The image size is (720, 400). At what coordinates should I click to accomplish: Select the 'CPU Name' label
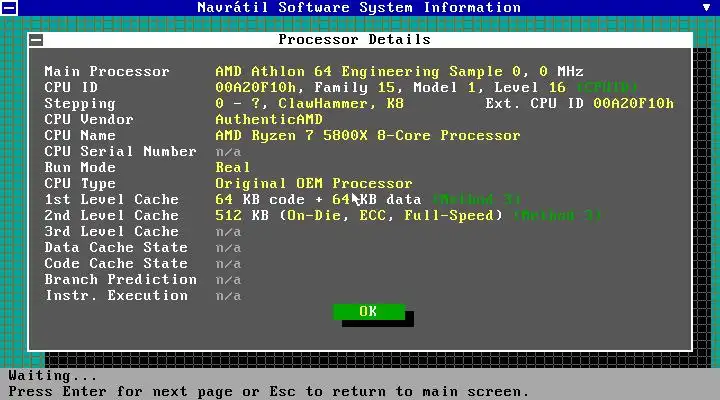click(x=80, y=135)
